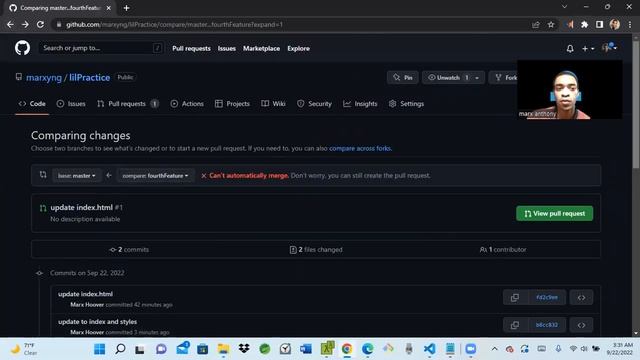Click the share page icon in address bar
Image resolution: width=640 pixels, height=360 pixels.
(x=536, y=24)
